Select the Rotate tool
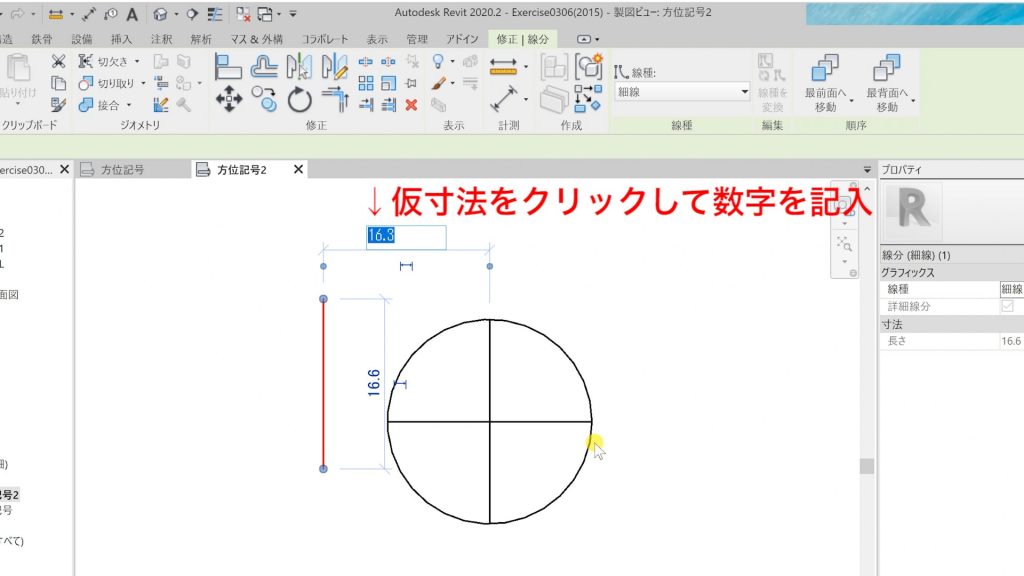The height and width of the screenshot is (576, 1024). pos(299,100)
